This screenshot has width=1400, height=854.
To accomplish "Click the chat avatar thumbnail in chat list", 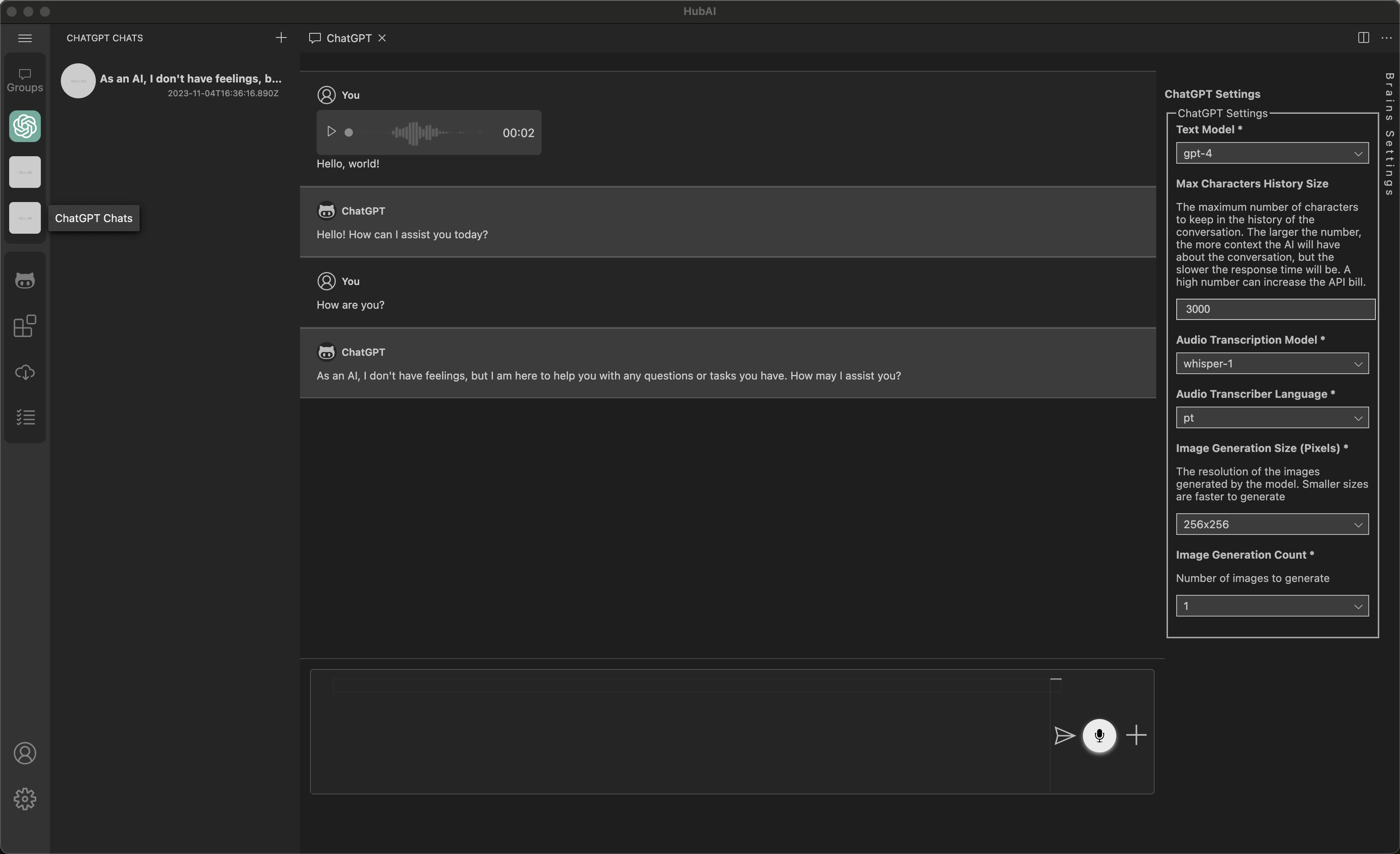I will (78, 81).
